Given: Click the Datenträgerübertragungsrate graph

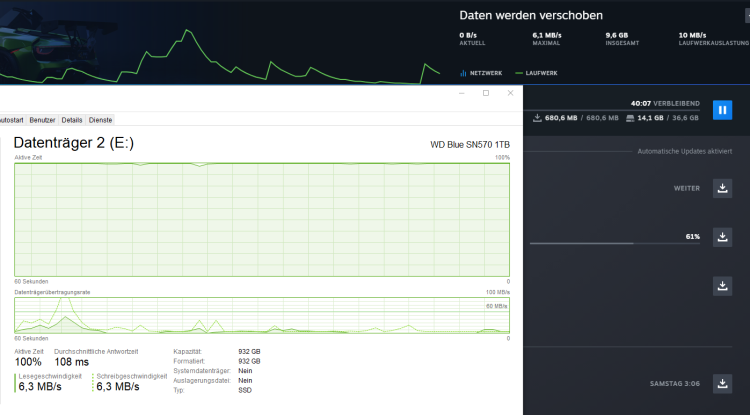Looking at the screenshot, I should point(261,314).
